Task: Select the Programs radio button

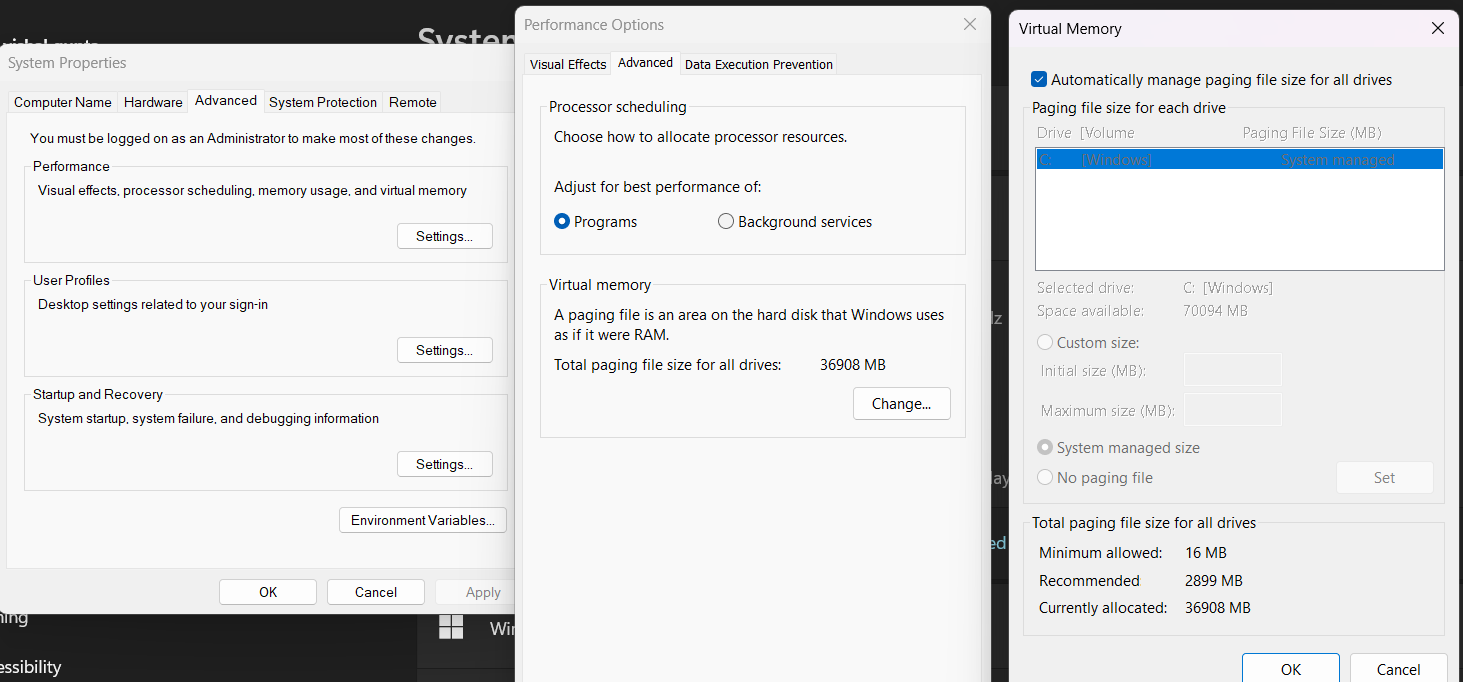Action: coord(562,222)
